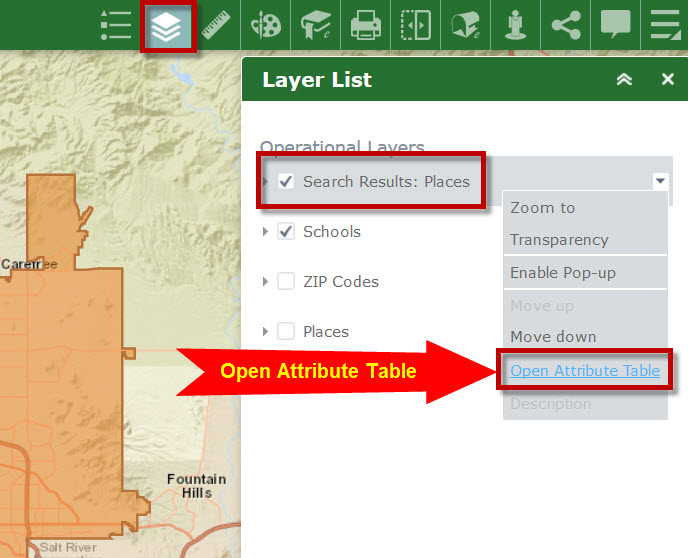Open the Share widget
The height and width of the screenshot is (558, 688).
click(566, 25)
